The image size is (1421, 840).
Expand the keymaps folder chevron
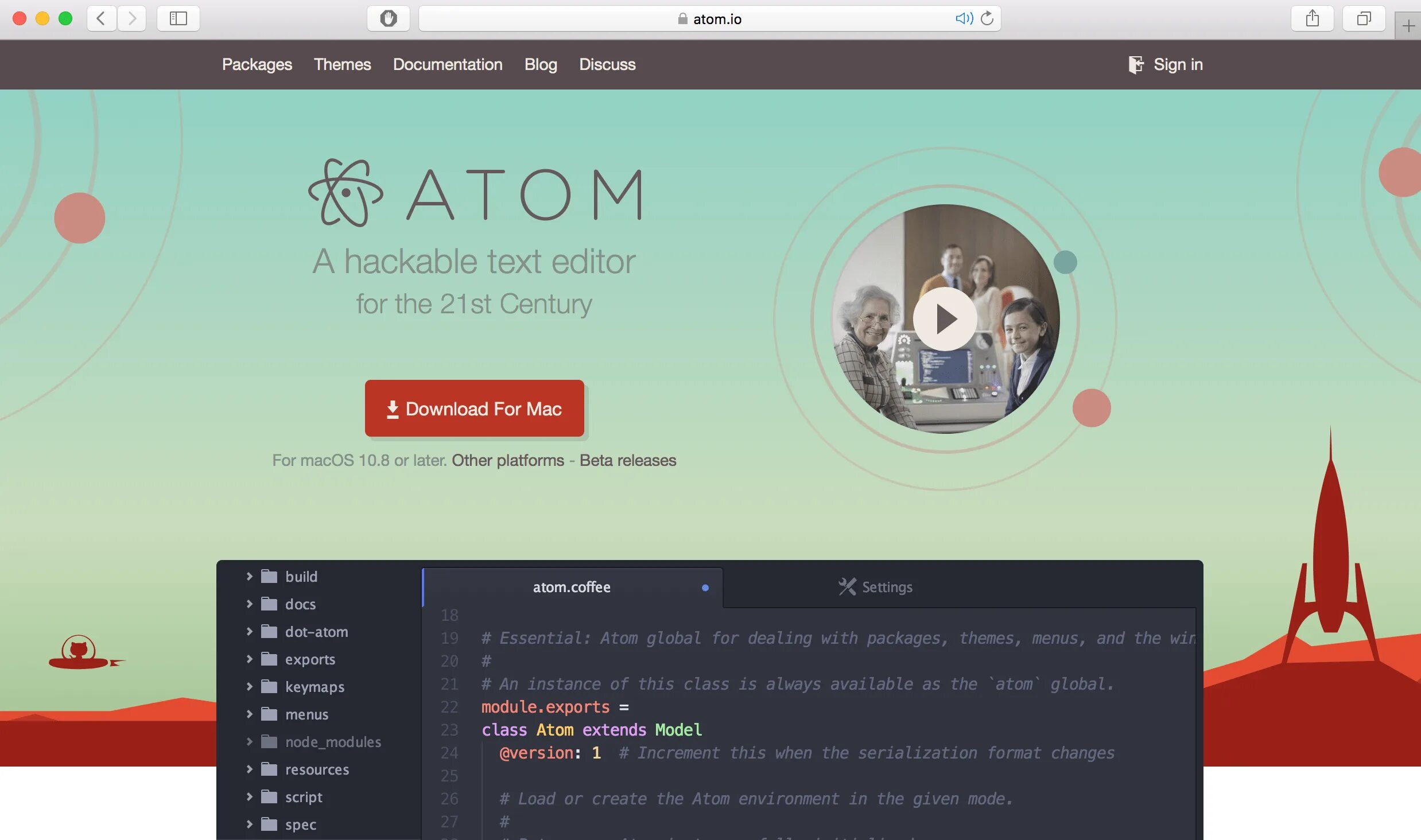pos(249,686)
